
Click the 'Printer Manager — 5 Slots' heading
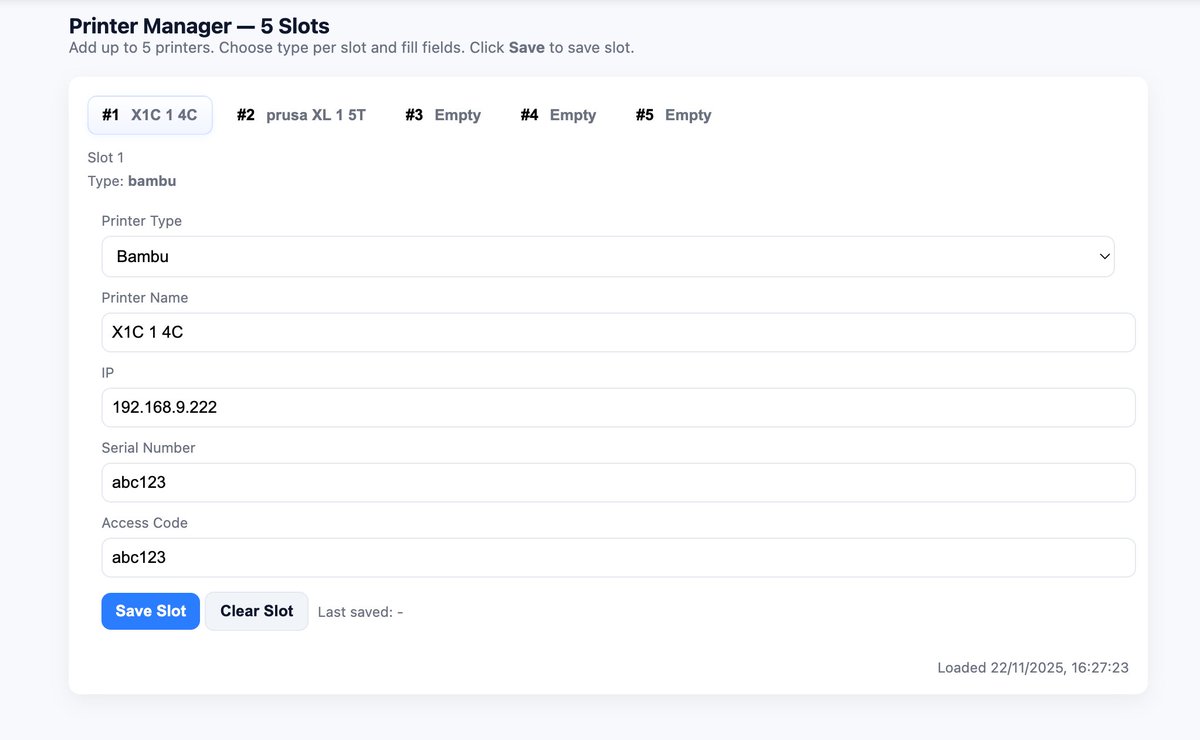[x=199, y=26]
